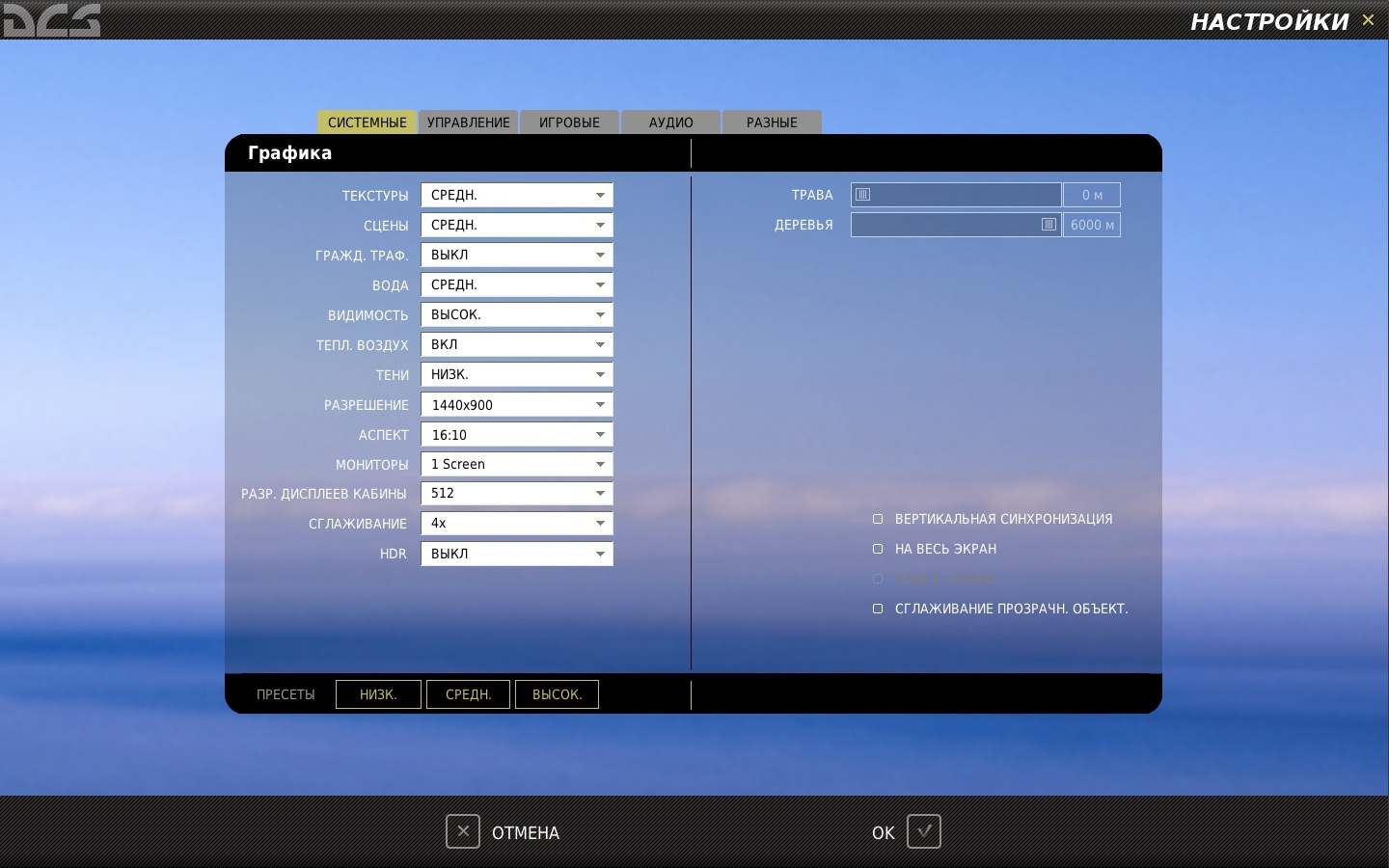The width and height of the screenshot is (1389, 868).
Task: Click the ОТМЕНА cancel button
Action: point(526,832)
